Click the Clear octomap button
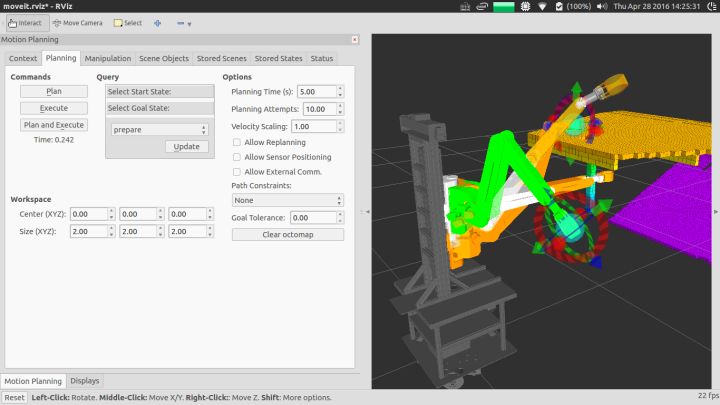 click(x=287, y=235)
